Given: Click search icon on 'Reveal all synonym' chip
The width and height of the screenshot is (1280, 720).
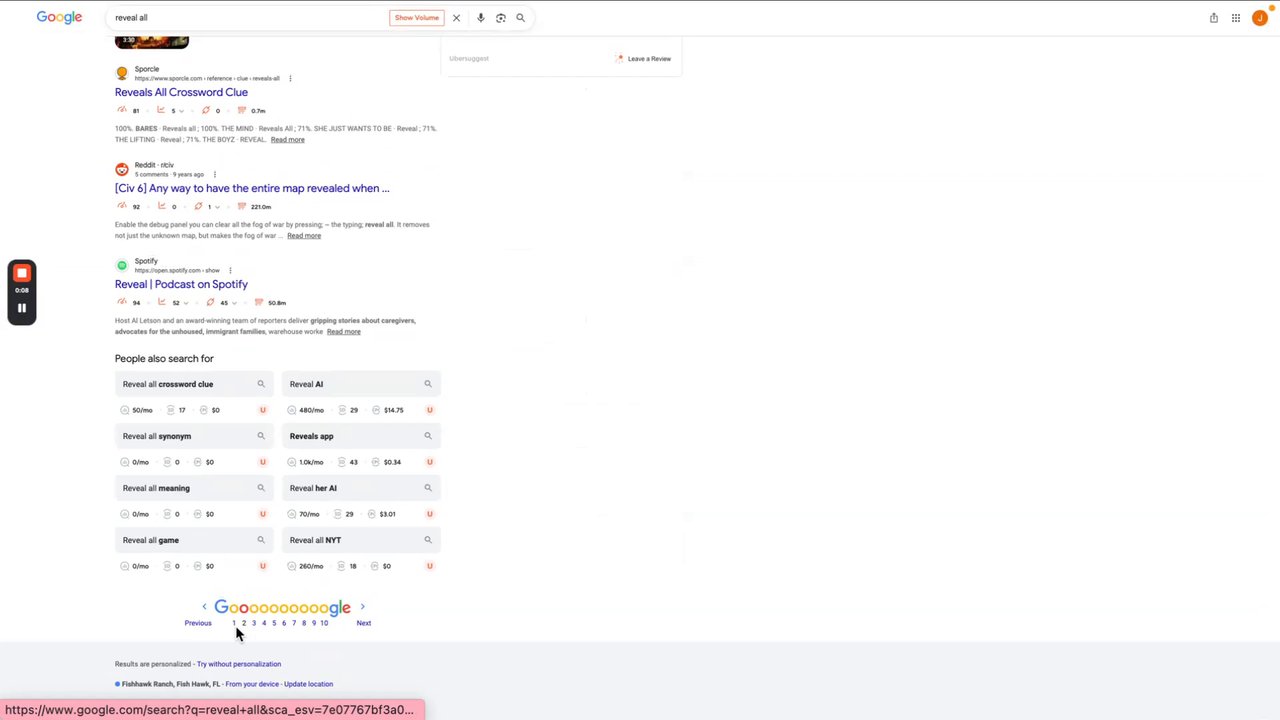Looking at the screenshot, I should [x=261, y=436].
